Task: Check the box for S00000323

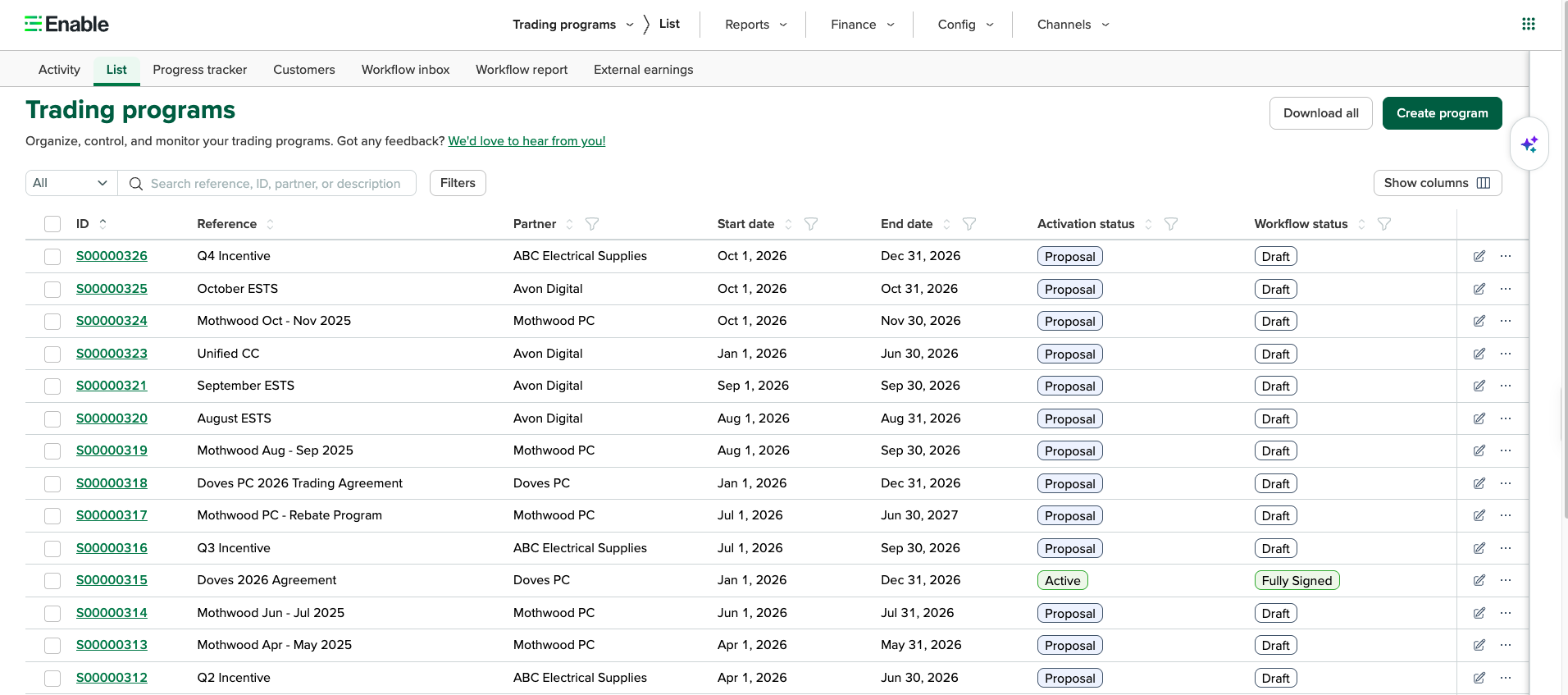Action: [52, 354]
